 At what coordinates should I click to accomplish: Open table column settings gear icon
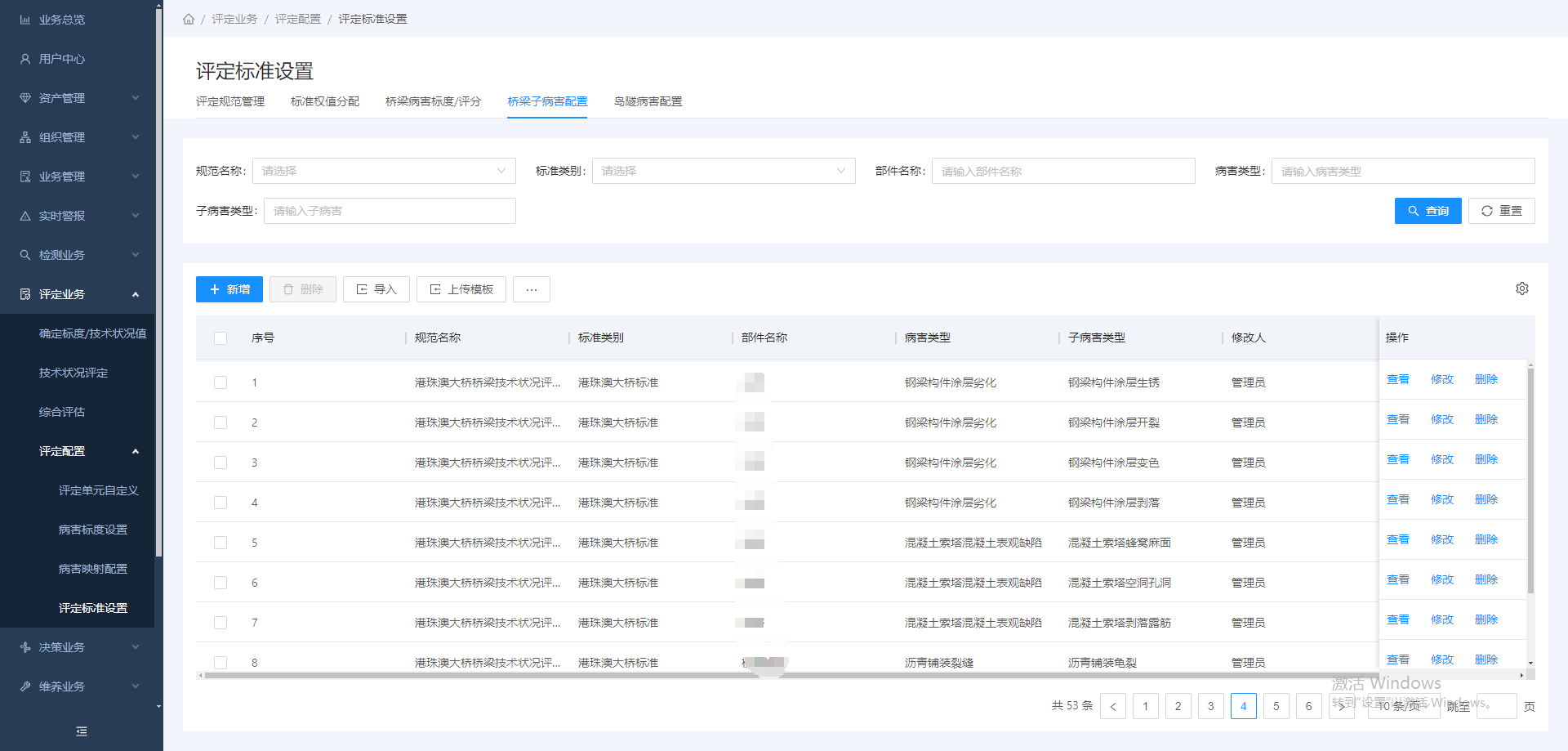[x=1522, y=288]
